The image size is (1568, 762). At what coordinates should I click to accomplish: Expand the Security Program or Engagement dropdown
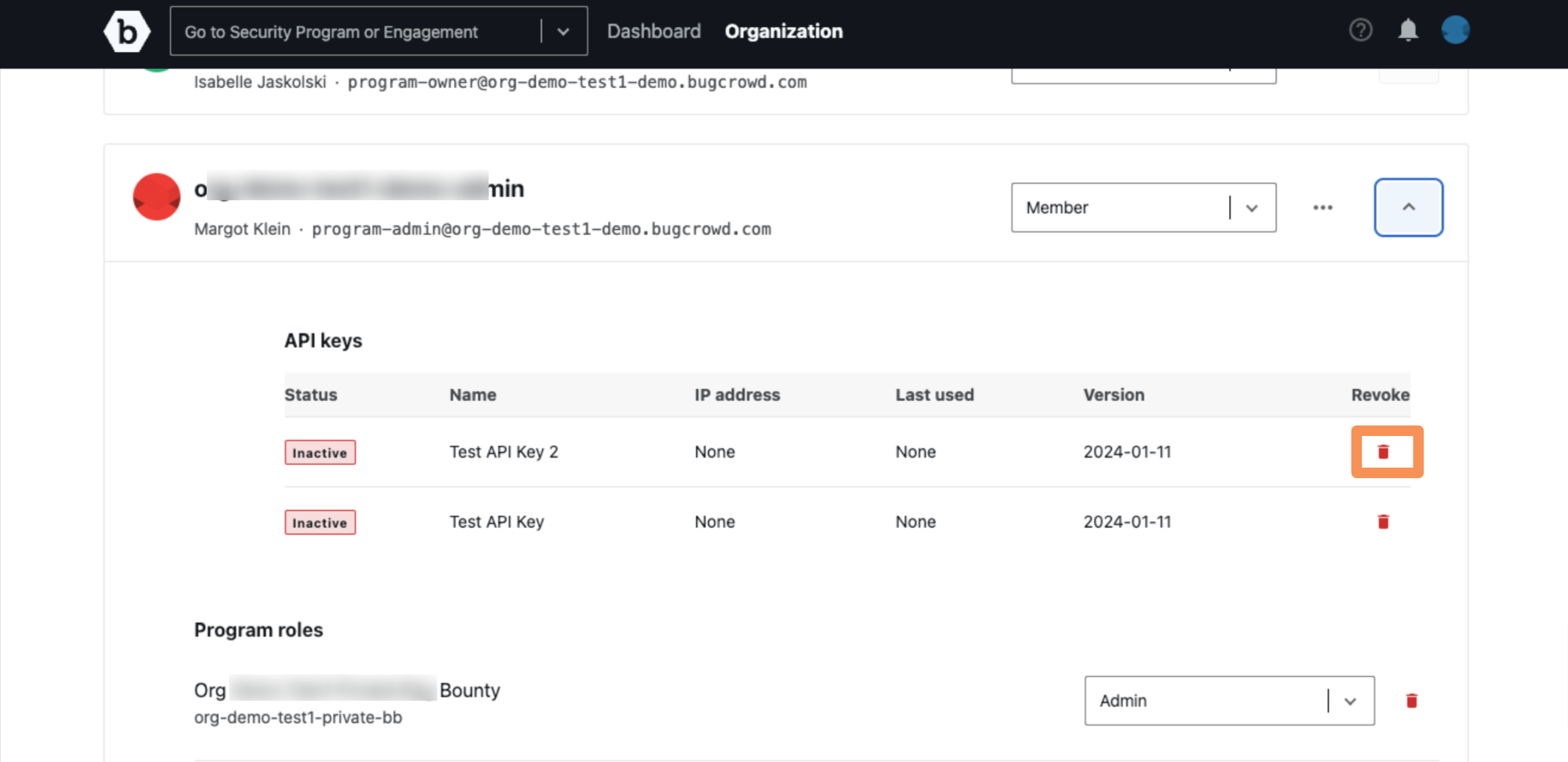click(565, 31)
